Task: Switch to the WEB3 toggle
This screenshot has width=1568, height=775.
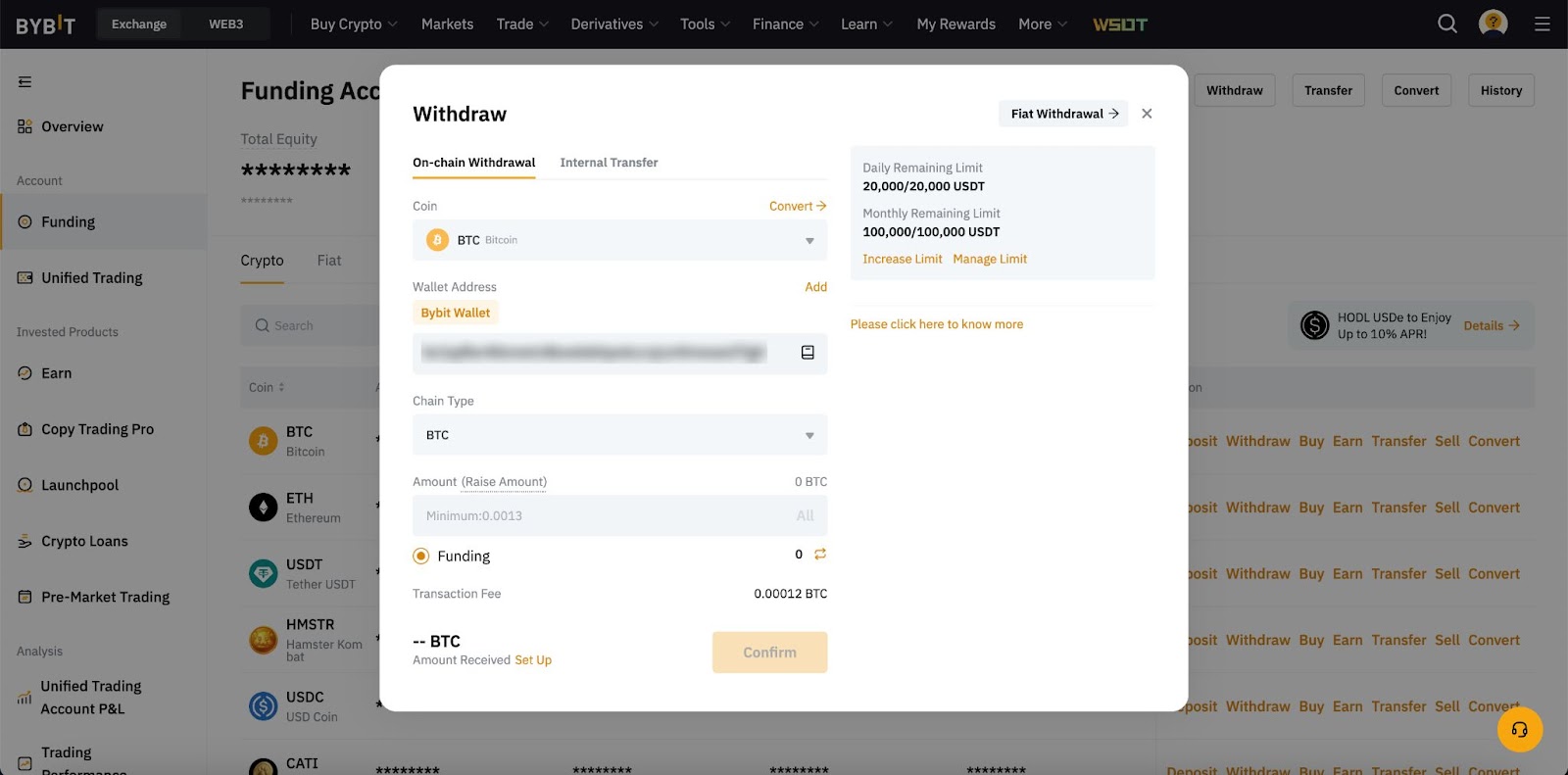Action: (x=225, y=24)
